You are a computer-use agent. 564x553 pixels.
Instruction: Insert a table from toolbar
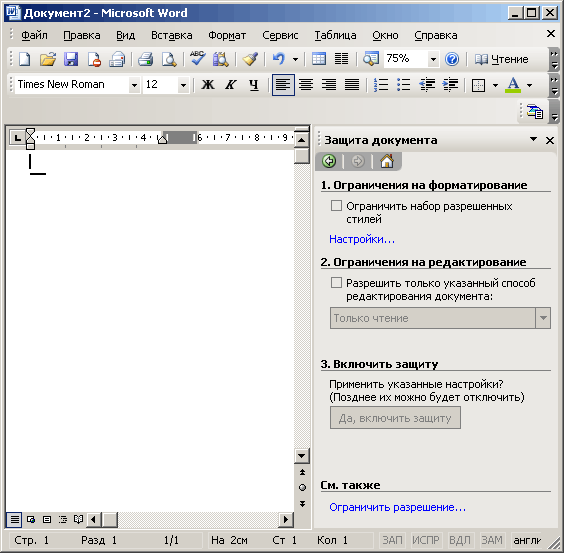tap(319, 59)
